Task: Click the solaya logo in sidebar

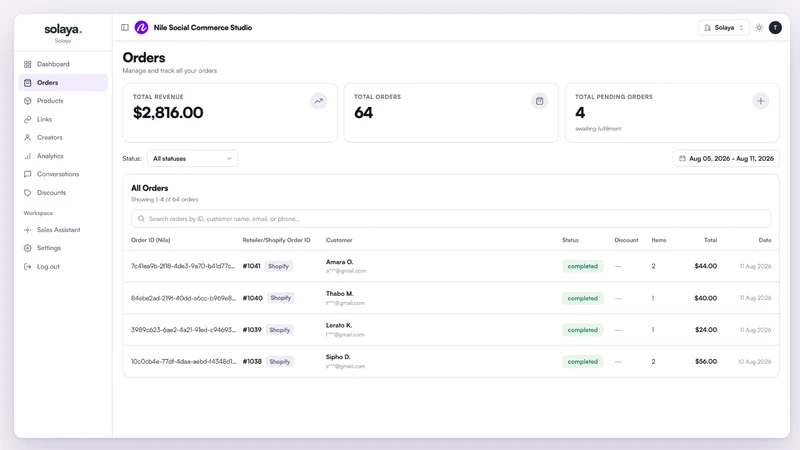Action: (x=63, y=30)
